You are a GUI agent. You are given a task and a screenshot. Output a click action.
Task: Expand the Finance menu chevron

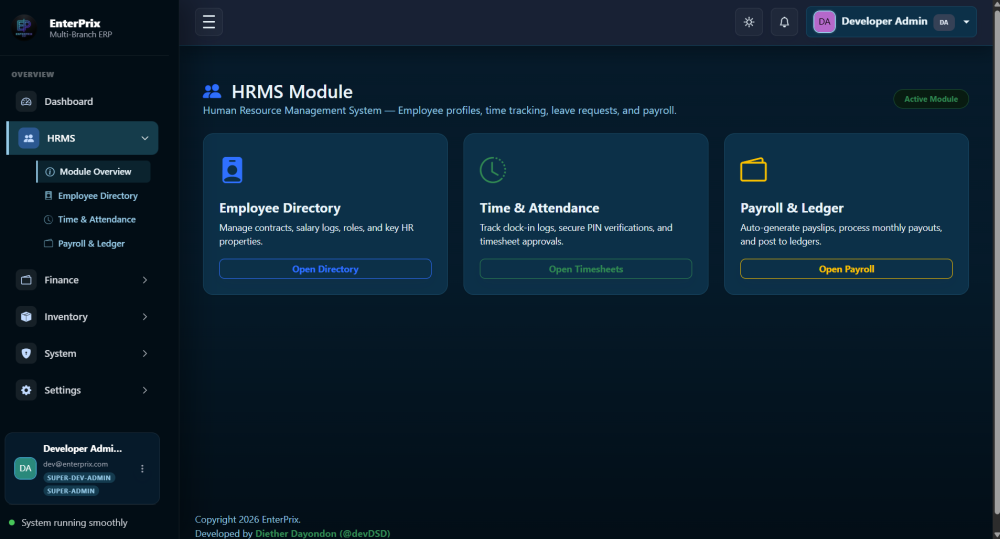coord(145,280)
